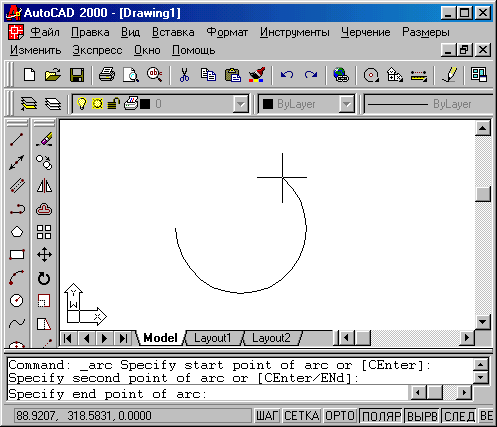Image resolution: width=497 pixels, height=427 pixels.
Task: Expand the layer dropdown list
Action: [240, 104]
